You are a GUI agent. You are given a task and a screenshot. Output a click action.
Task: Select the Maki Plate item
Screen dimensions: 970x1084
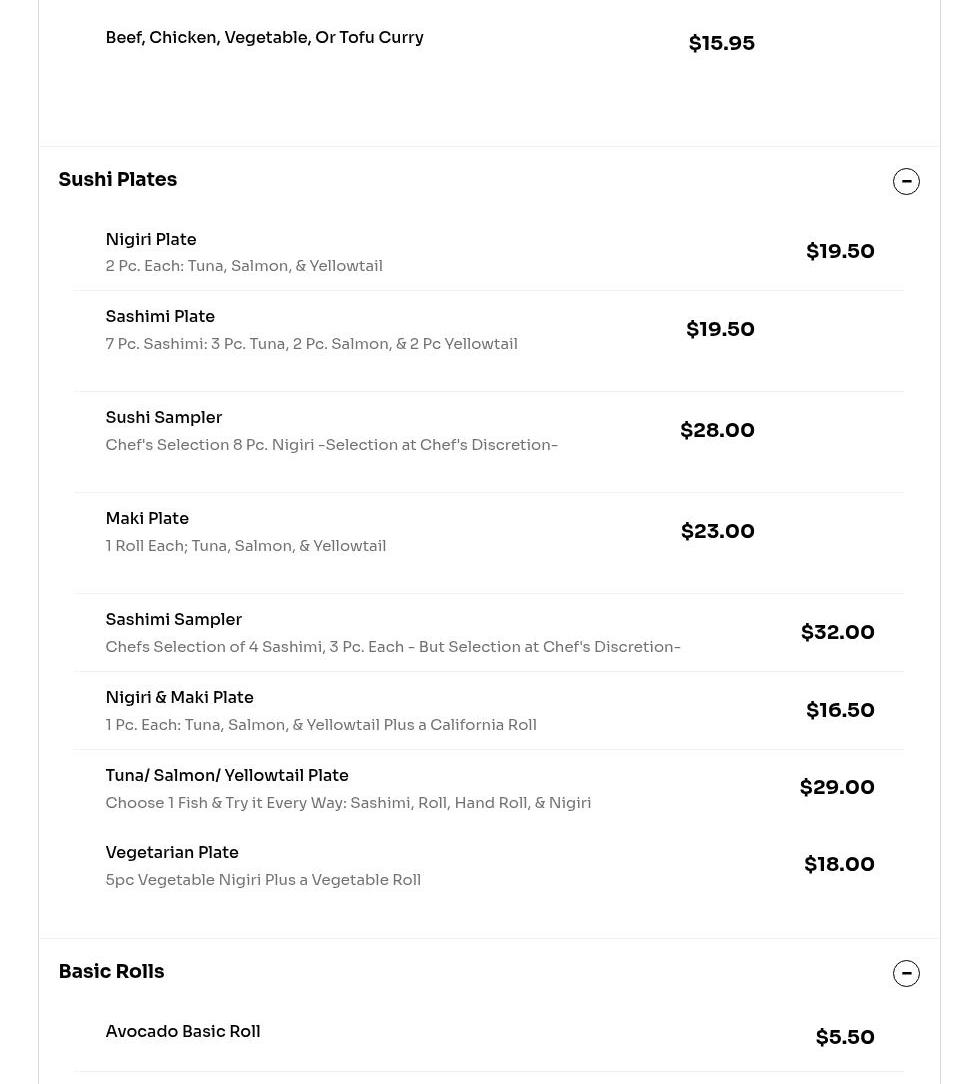(x=147, y=519)
